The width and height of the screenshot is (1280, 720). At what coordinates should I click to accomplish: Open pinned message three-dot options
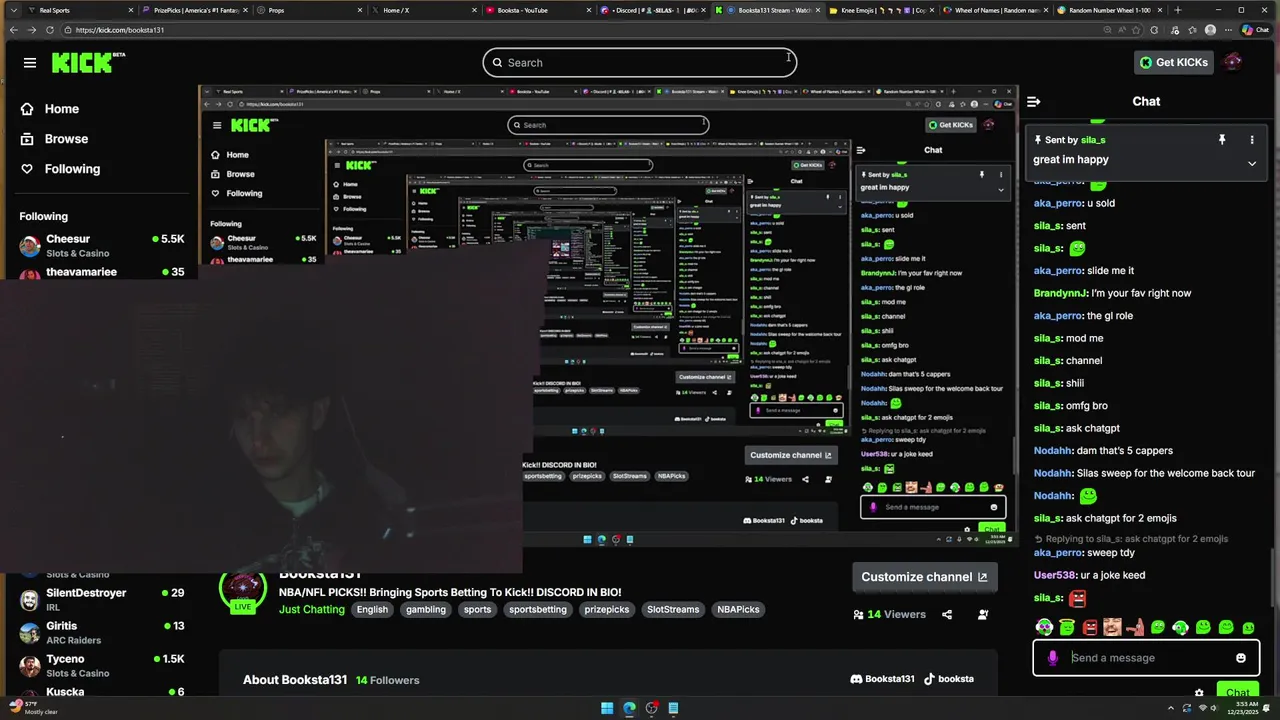[x=1251, y=140]
